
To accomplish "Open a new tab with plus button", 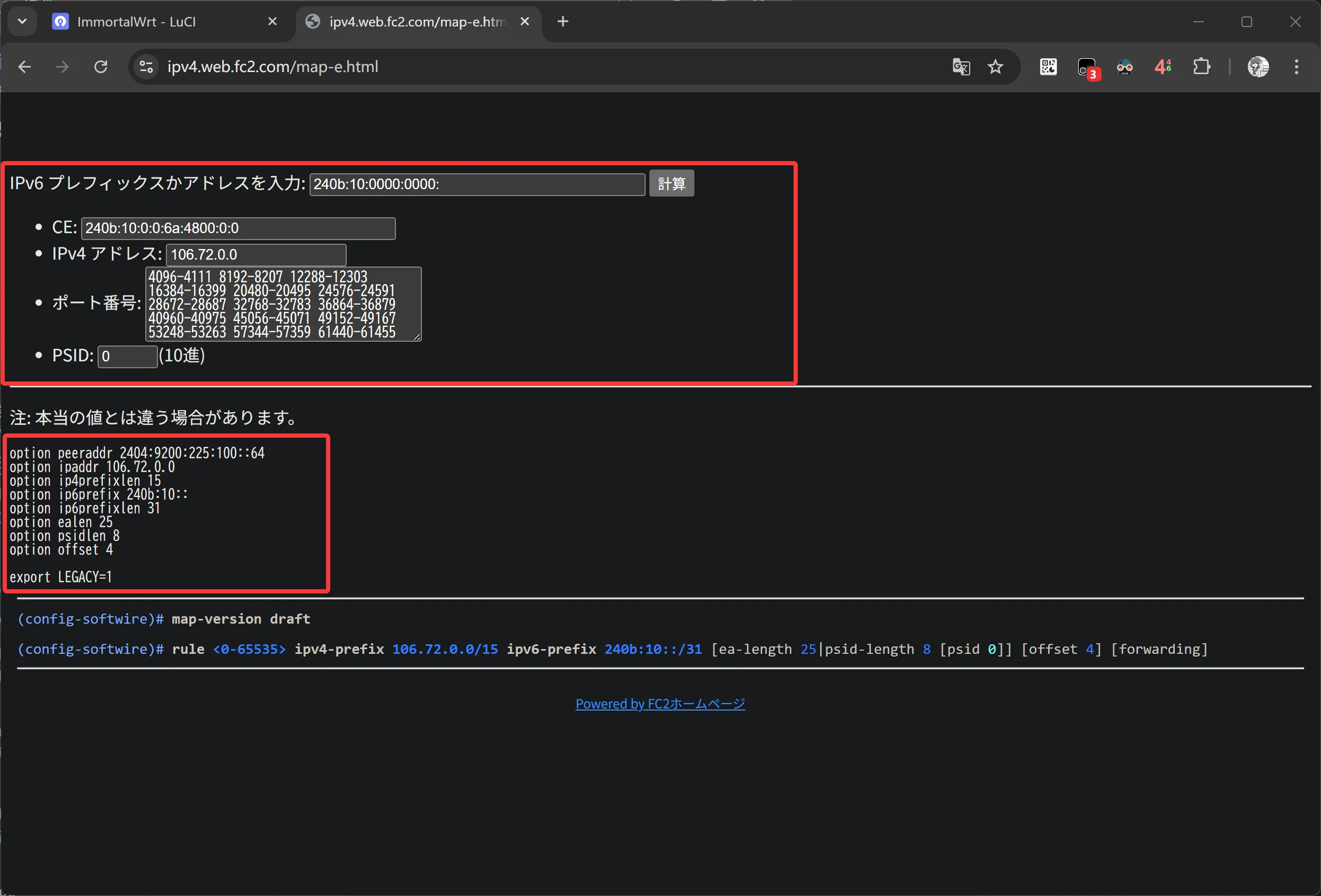I will [x=563, y=22].
